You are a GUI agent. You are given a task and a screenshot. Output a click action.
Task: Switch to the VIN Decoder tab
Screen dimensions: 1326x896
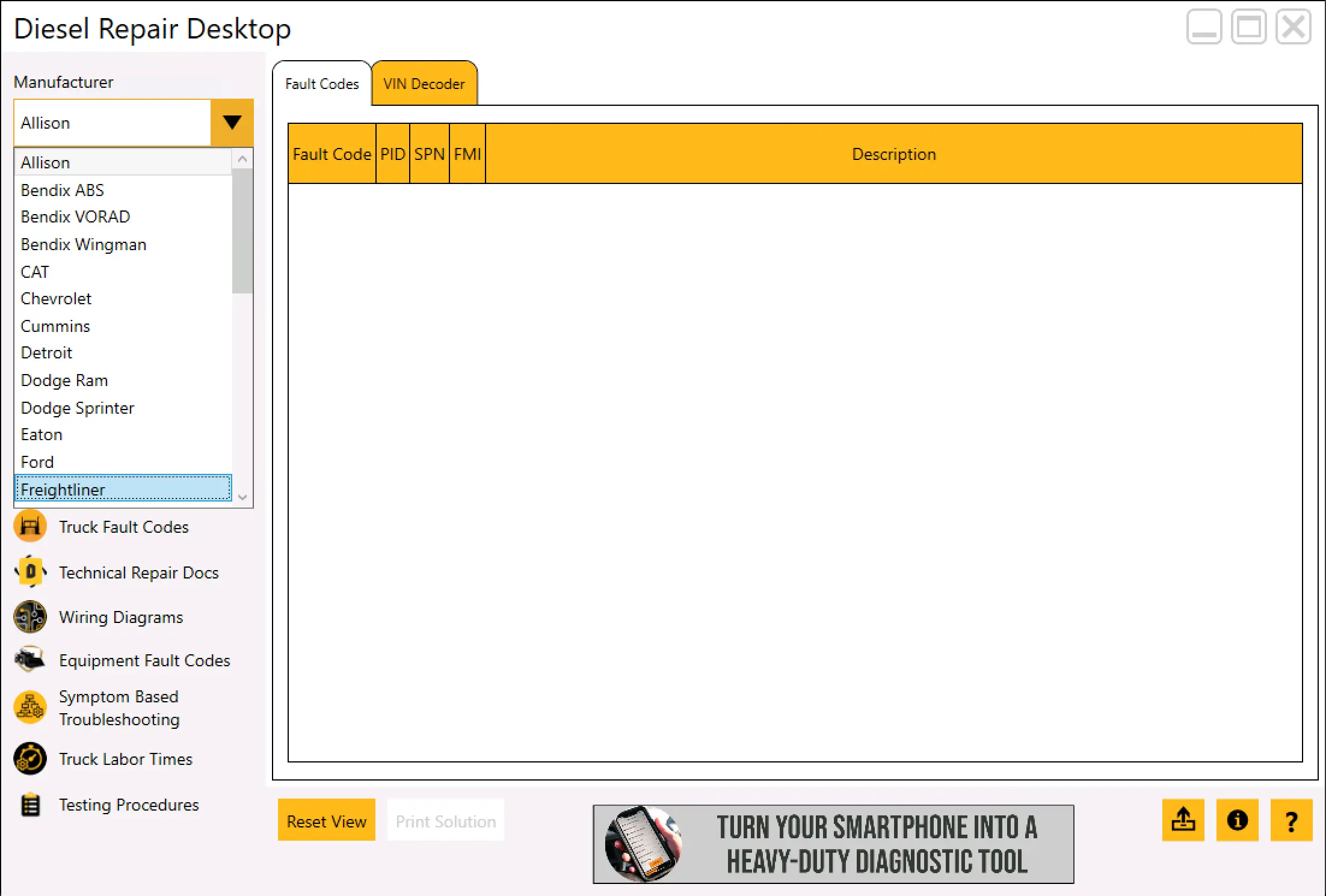coord(424,84)
